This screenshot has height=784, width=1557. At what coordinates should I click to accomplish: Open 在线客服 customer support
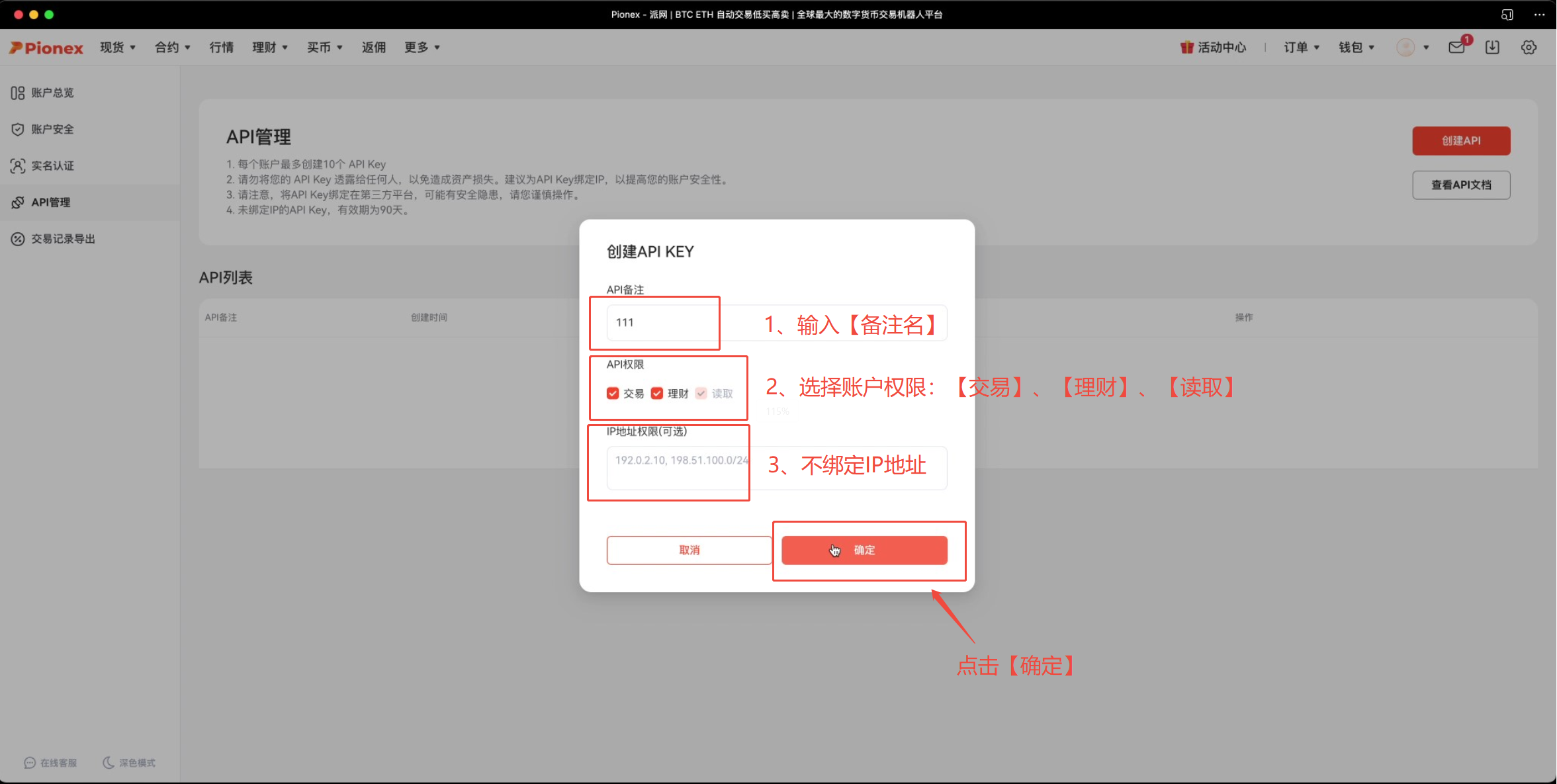tap(50, 762)
